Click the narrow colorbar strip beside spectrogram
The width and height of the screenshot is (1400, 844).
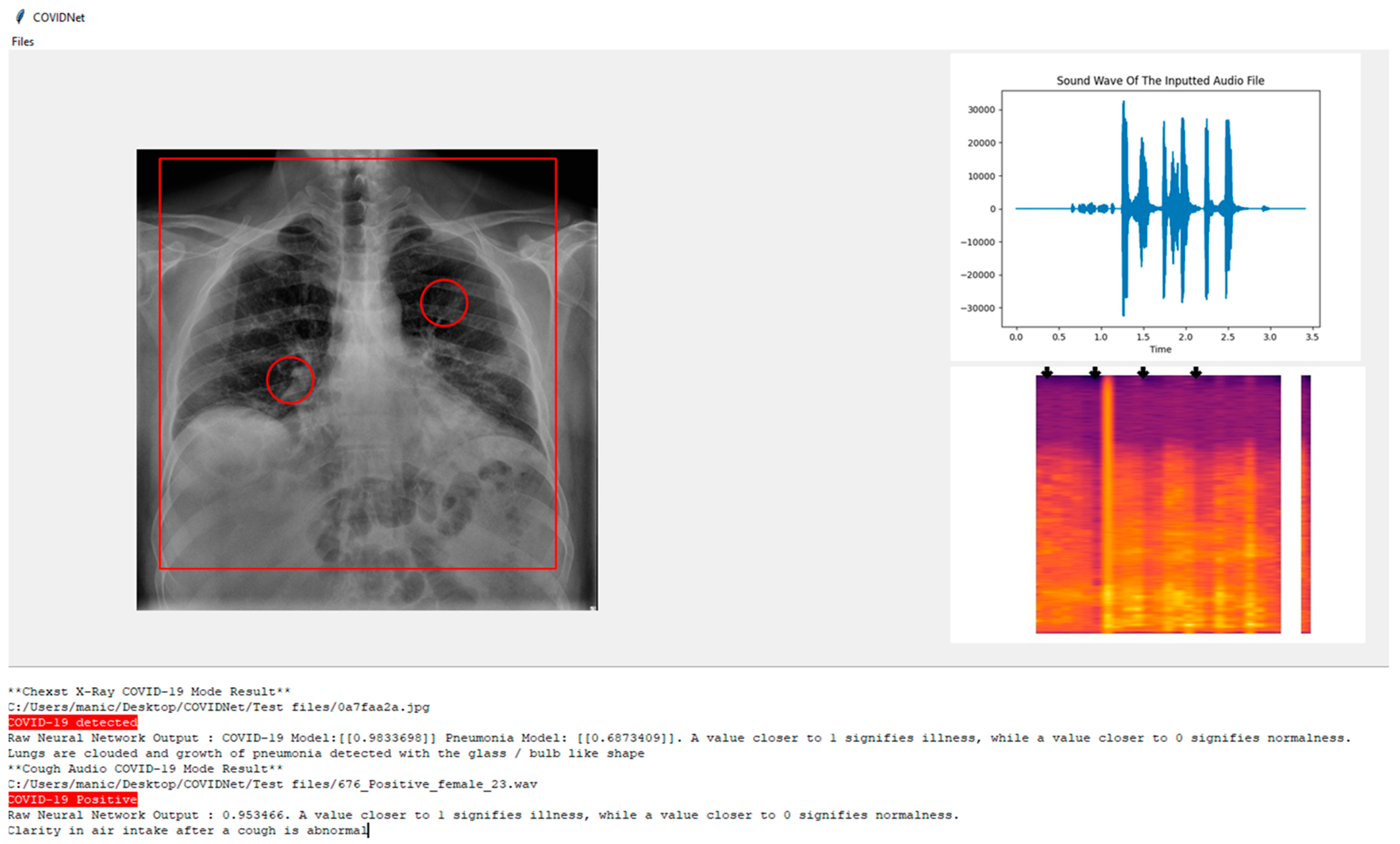[1306, 504]
